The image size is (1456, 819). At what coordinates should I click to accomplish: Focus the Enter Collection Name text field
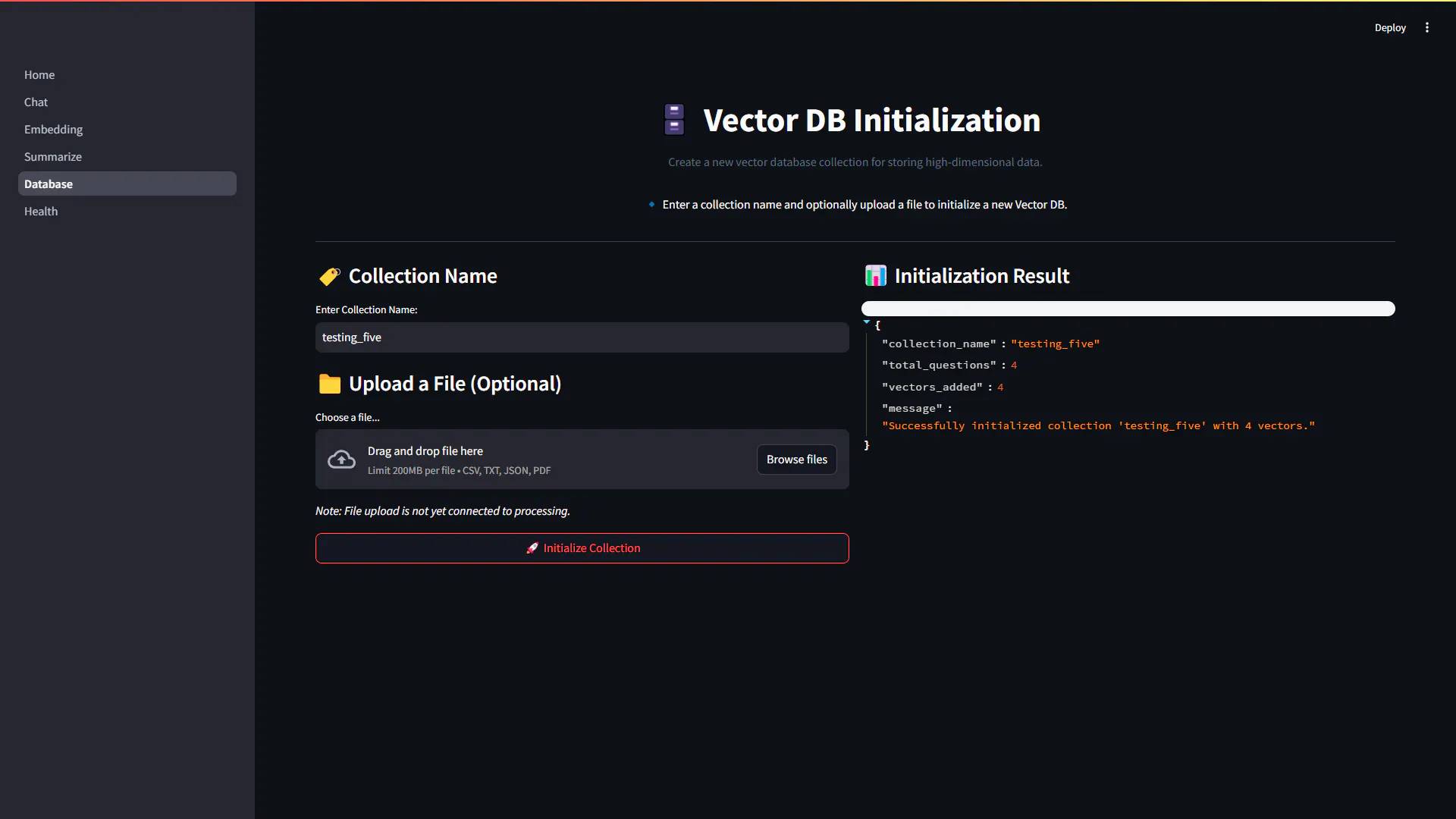coord(582,337)
